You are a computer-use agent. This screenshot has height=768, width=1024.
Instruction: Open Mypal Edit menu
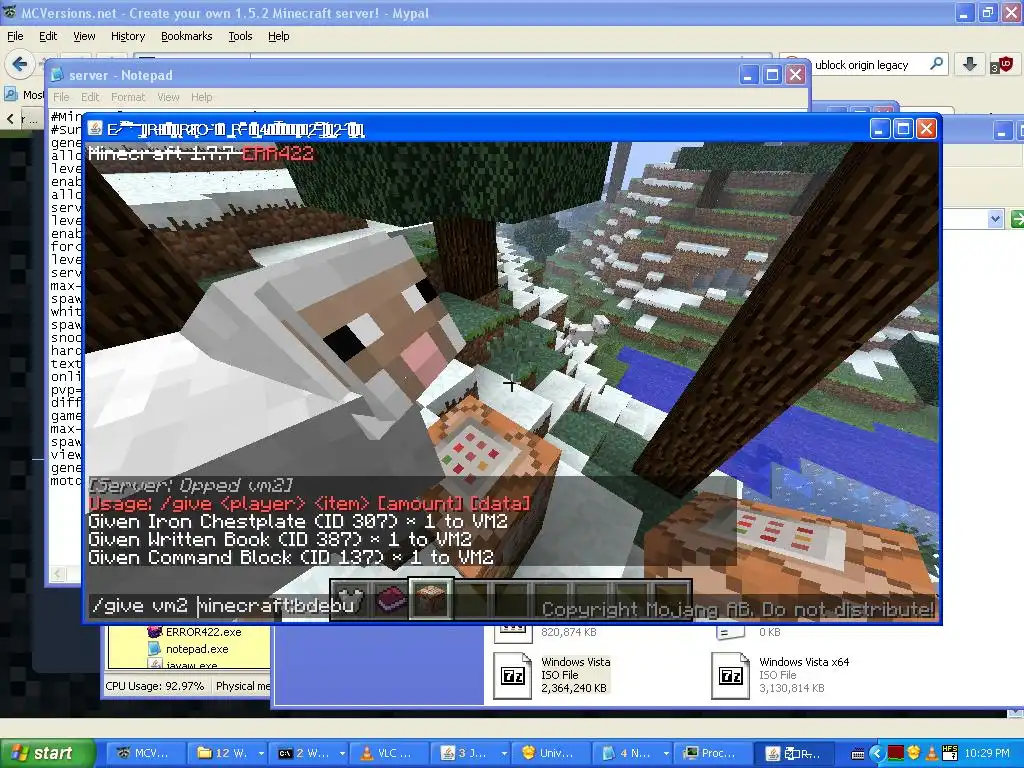point(48,36)
